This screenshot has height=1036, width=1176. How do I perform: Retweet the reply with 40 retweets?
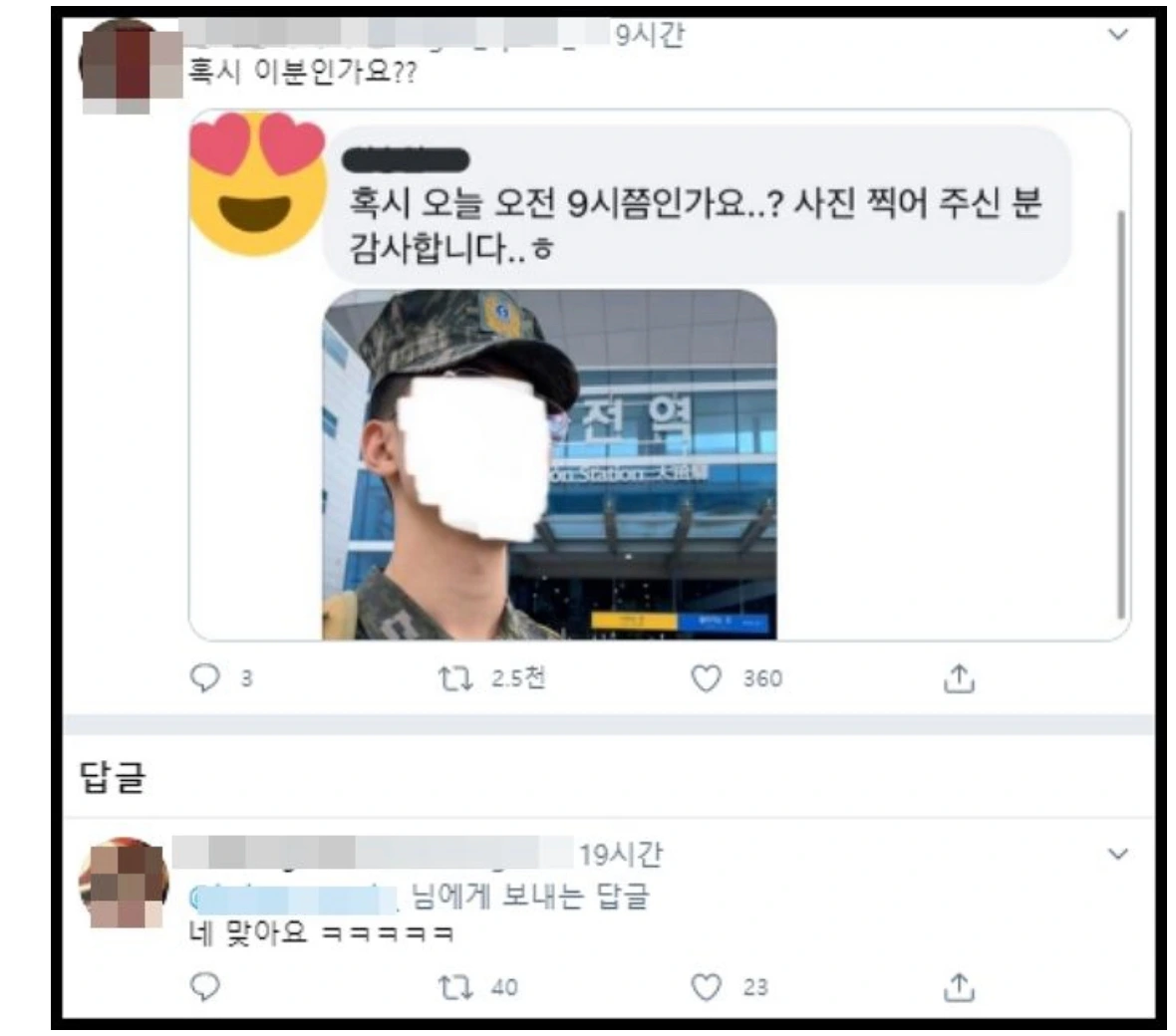(455, 987)
